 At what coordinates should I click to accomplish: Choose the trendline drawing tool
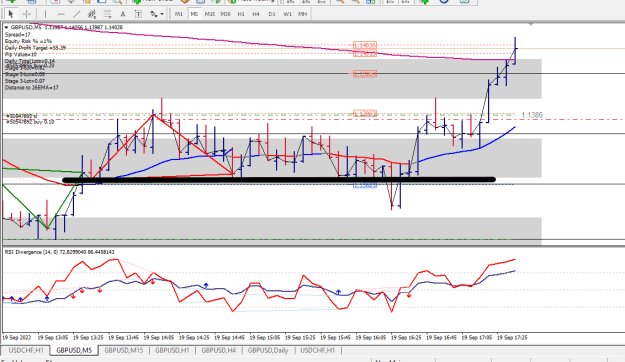point(76,14)
